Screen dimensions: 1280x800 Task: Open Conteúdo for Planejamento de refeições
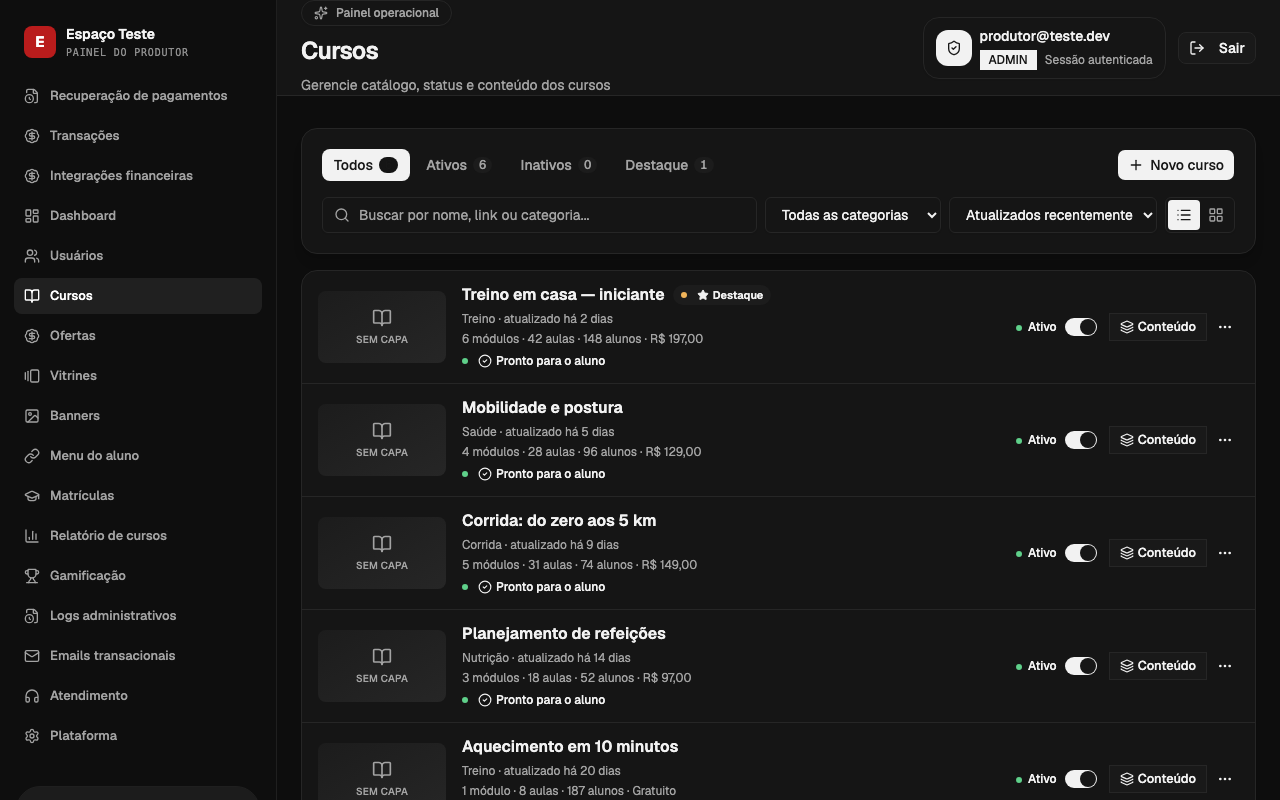[x=1158, y=666]
